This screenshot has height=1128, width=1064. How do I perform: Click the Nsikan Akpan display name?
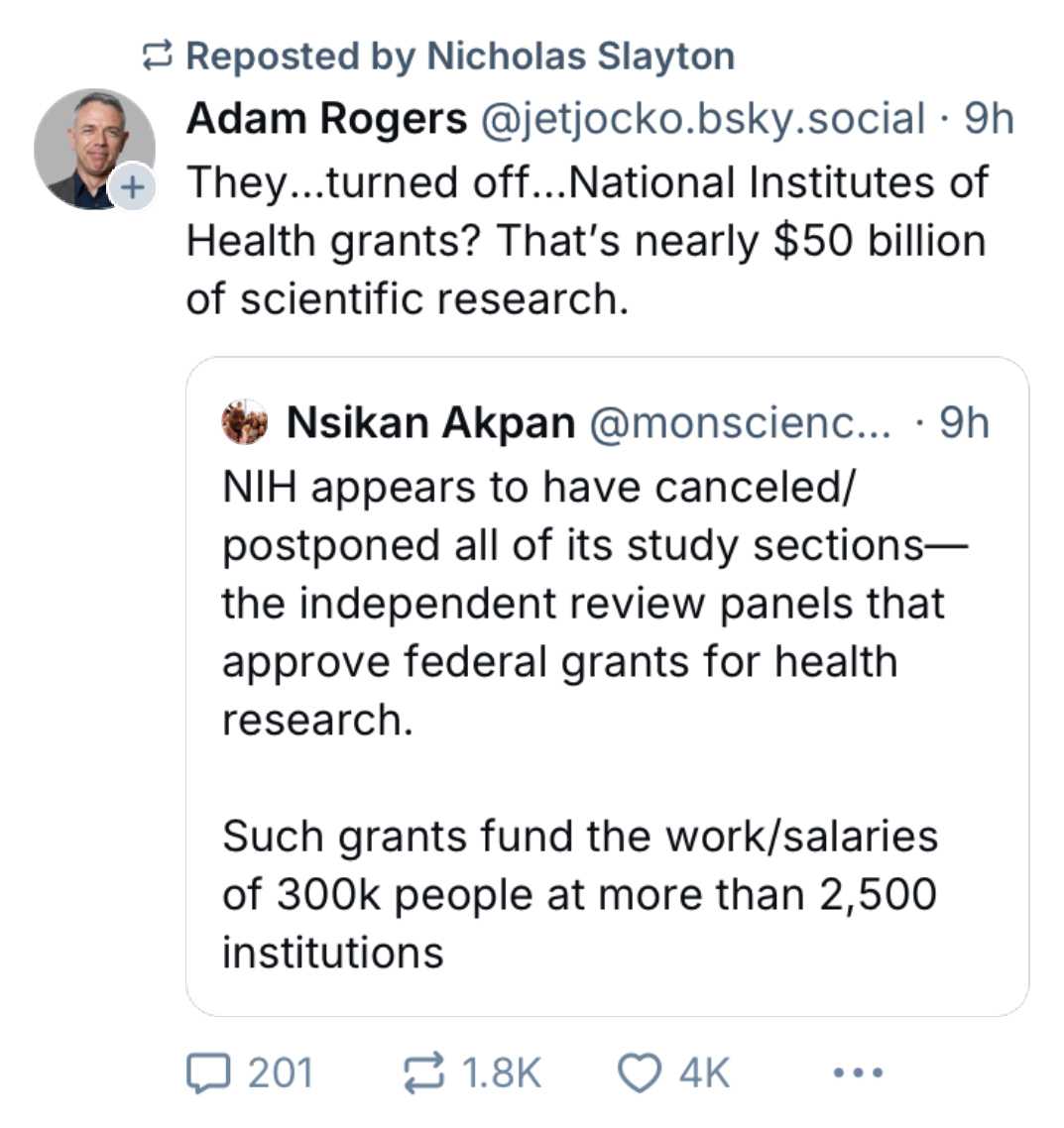(430, 423)
